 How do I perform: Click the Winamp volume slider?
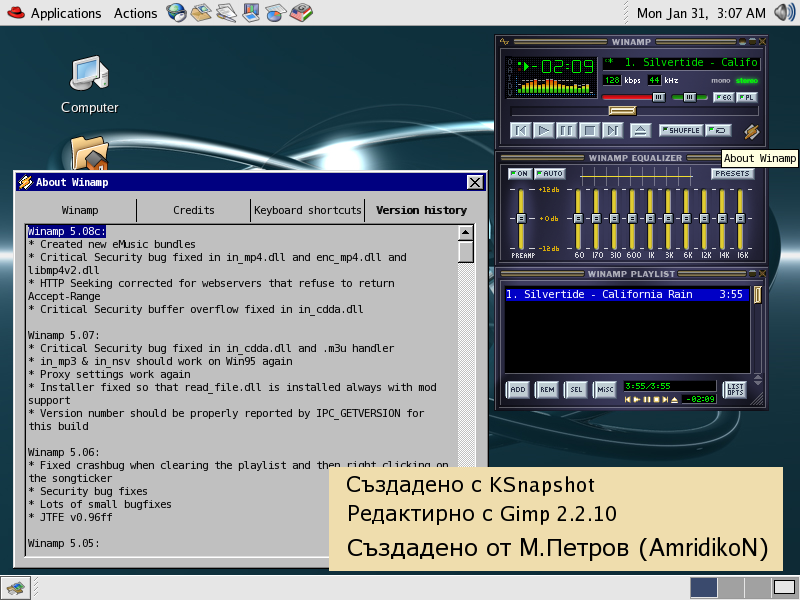pyautogui.click(x=634, y=97)
